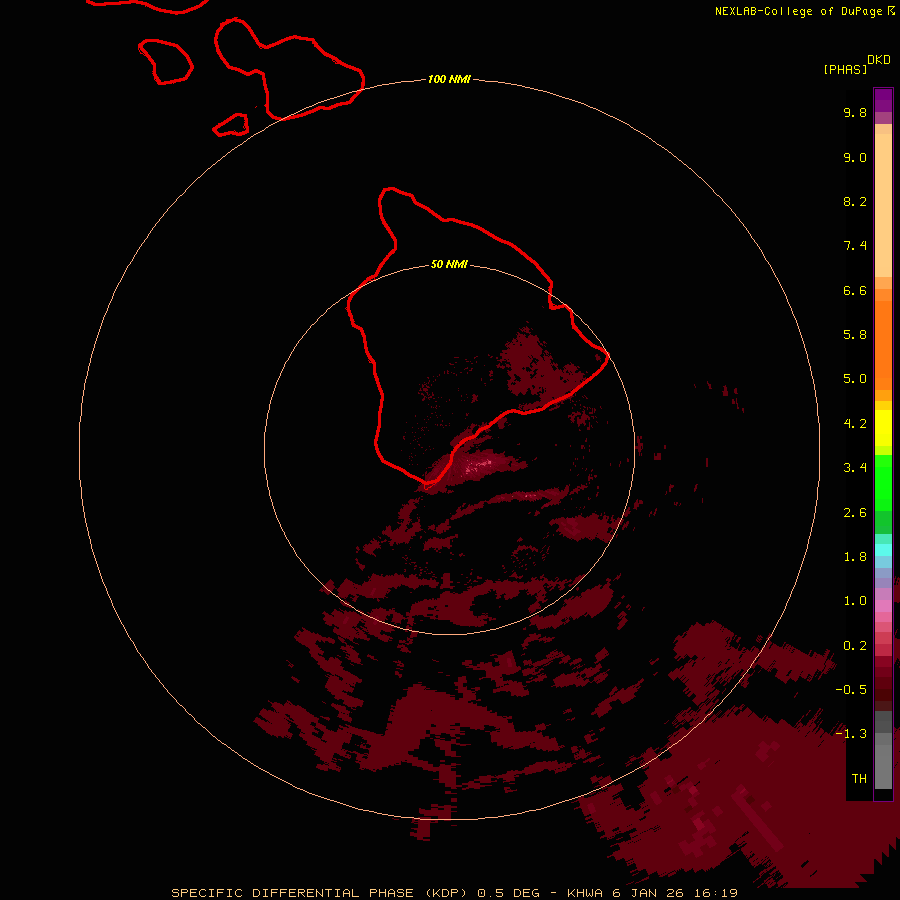This screenshot has height=900, width=900.
Task: Click the cyan segment of the color bar
Action: pyautogui.click(x=883, y=550)
